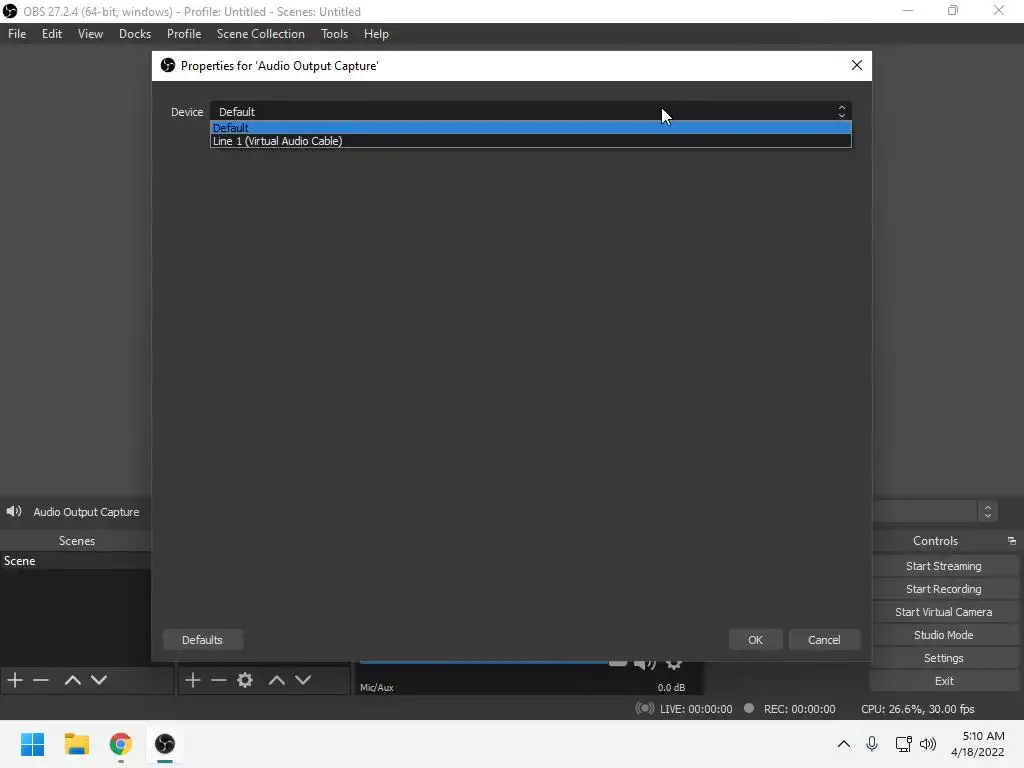The width and height of the screenshot is (1024, 768).
Task: Click the OBS logo in properties dialog title
Action: [168, 65]
